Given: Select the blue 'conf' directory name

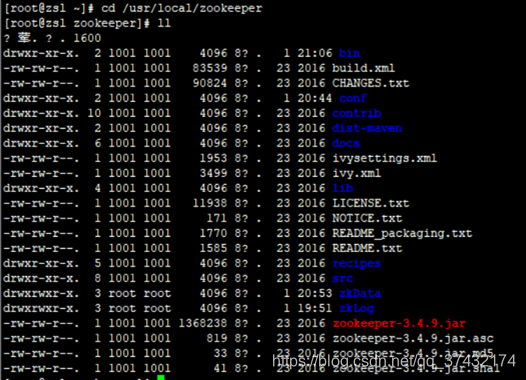Looking at the screenshot, I should (x=353, y=98).
